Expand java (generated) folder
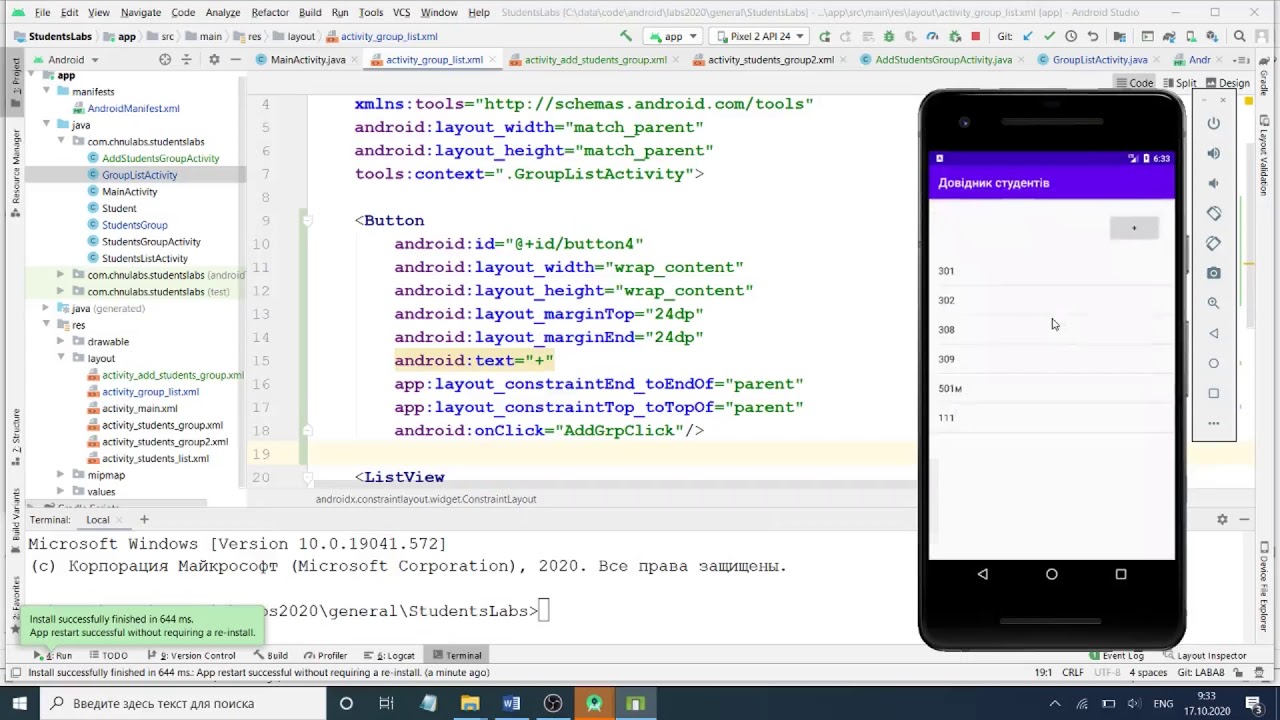1280x720 pixels. 46,308
